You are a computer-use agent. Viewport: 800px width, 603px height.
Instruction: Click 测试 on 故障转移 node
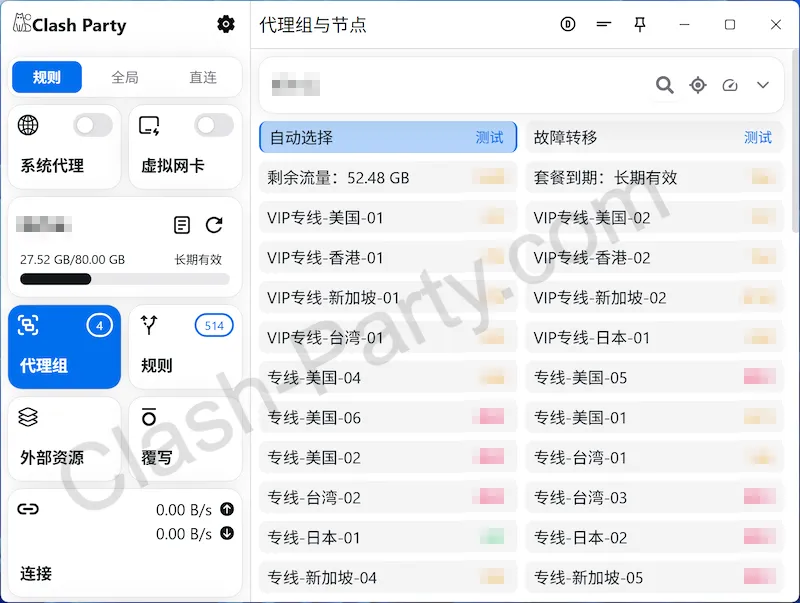point(757,138)
